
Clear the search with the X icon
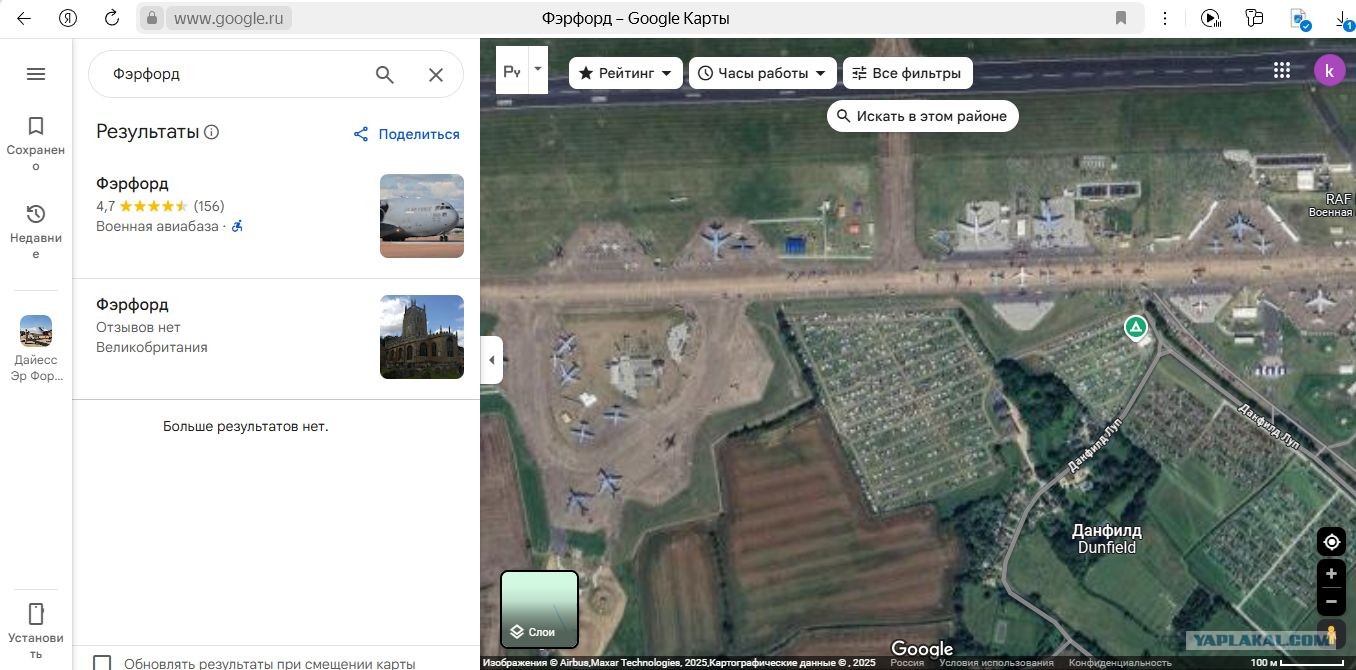[436, 74]
